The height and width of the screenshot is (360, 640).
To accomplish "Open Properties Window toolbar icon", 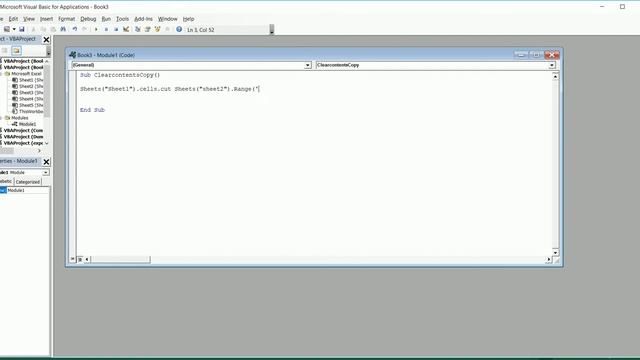I will [148, 29].
